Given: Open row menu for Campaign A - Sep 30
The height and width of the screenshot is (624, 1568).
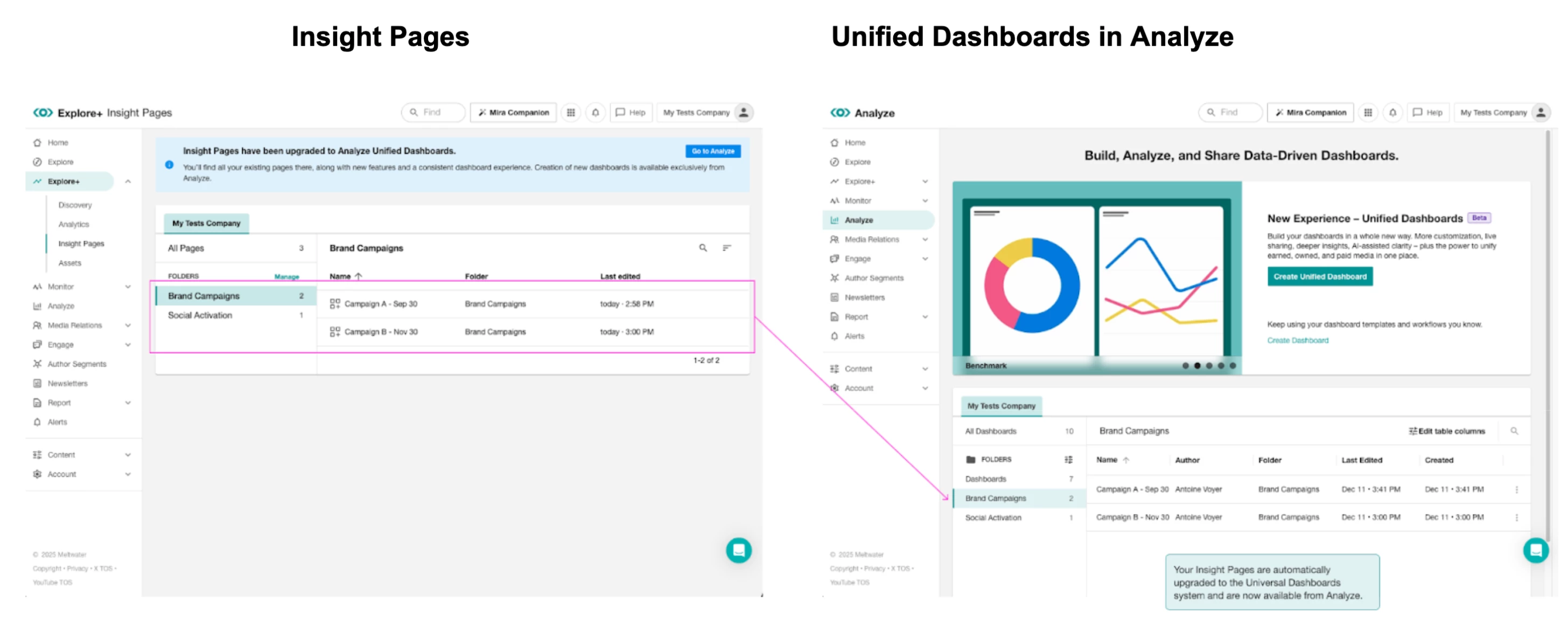Looking at the screenshot, I should [x=1516, y=489].
